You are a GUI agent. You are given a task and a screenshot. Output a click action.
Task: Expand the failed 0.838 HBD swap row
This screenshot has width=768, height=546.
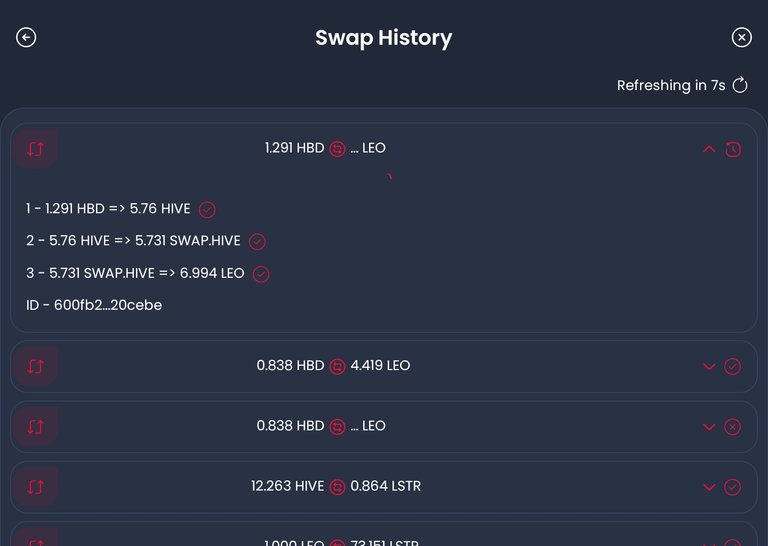click(x=709, y=426)
